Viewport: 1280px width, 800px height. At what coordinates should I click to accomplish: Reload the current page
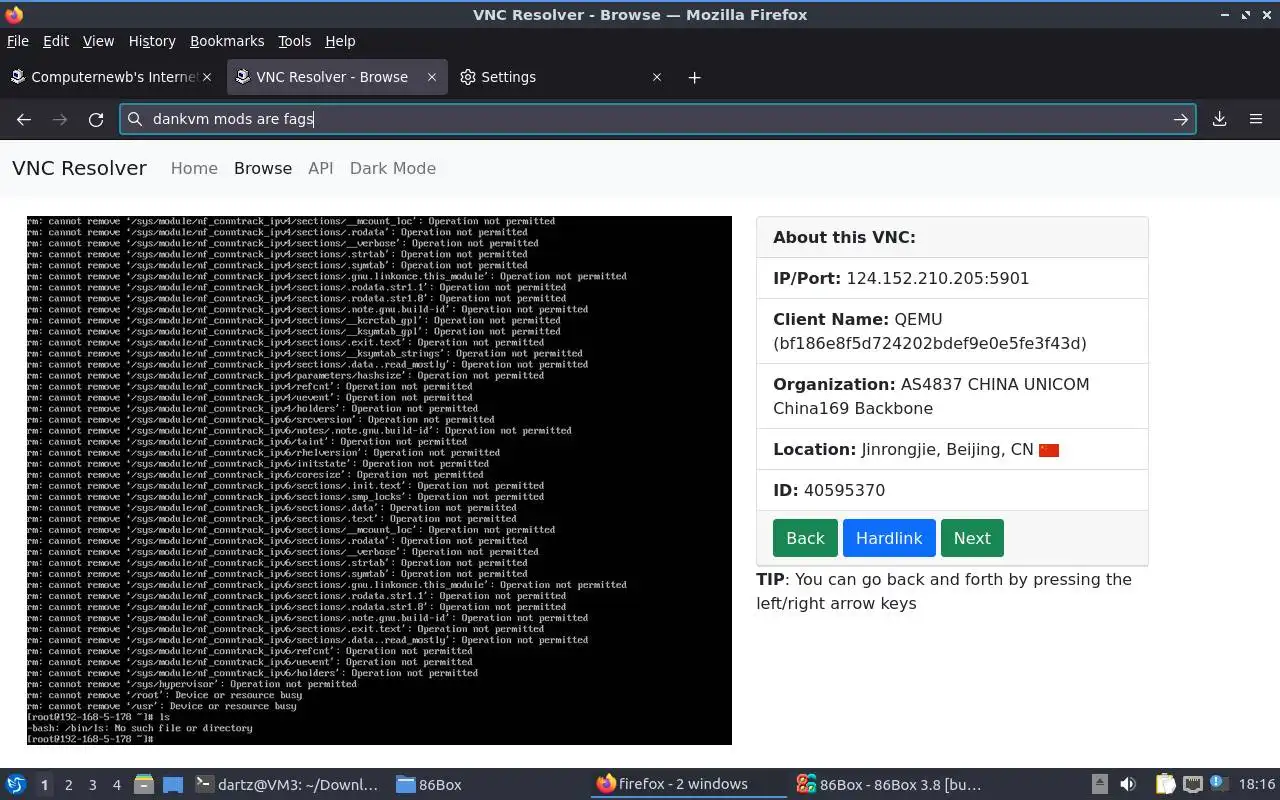tap(96, 119)
